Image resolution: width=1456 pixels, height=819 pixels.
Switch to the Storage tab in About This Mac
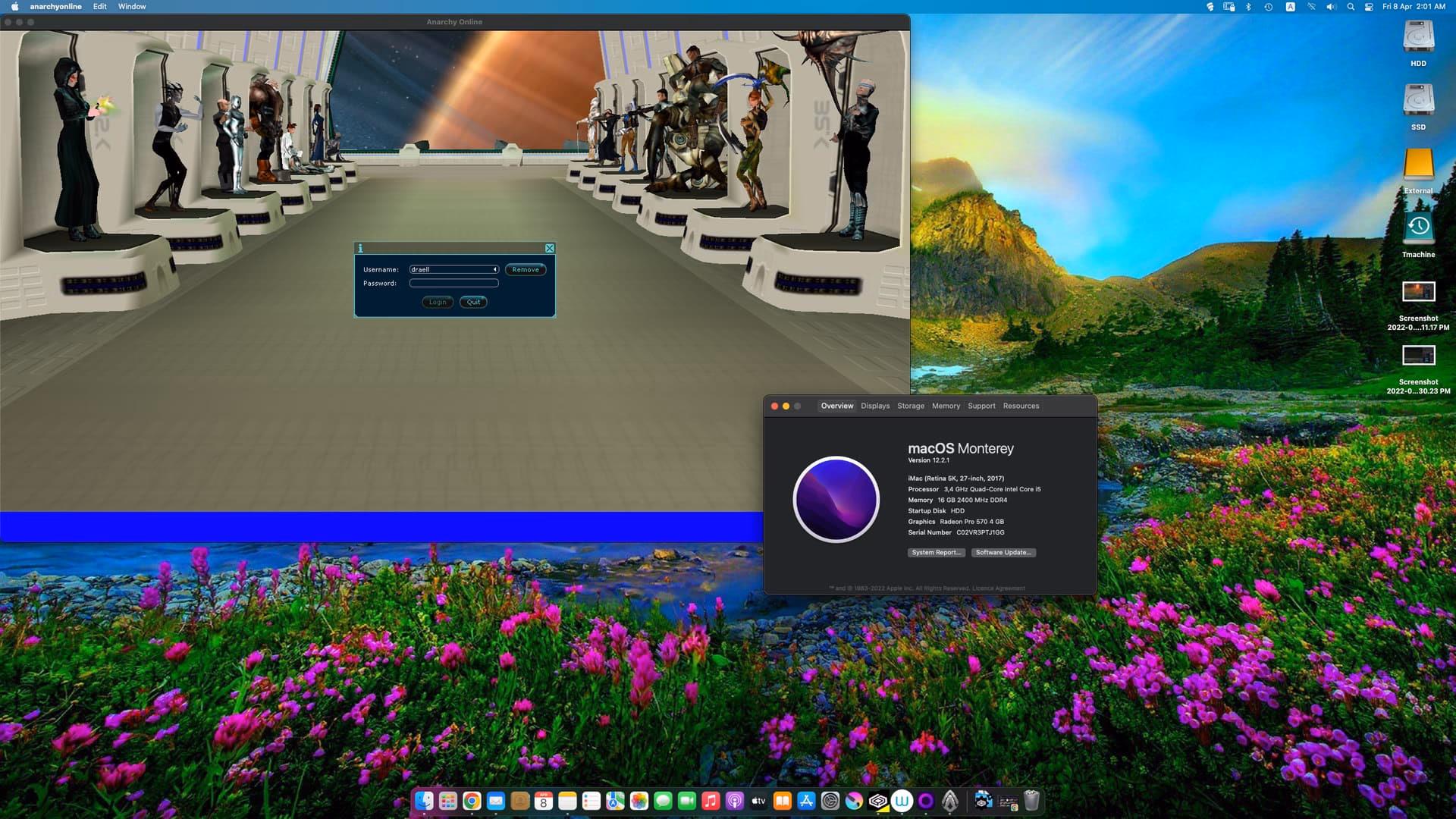coord(911,406)
